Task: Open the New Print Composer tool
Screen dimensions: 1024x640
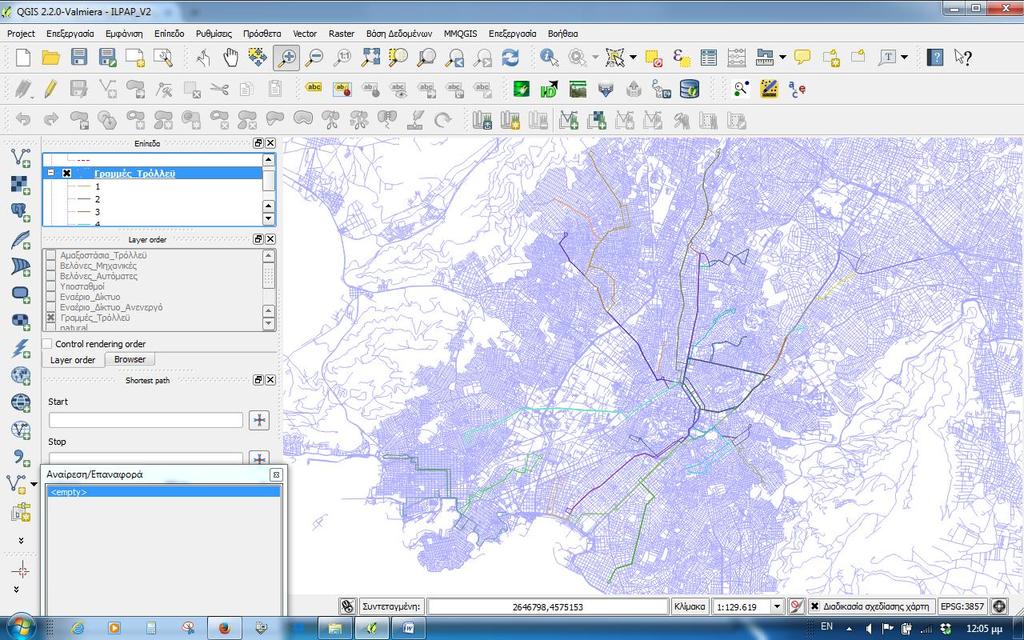Action: [135, 57]
